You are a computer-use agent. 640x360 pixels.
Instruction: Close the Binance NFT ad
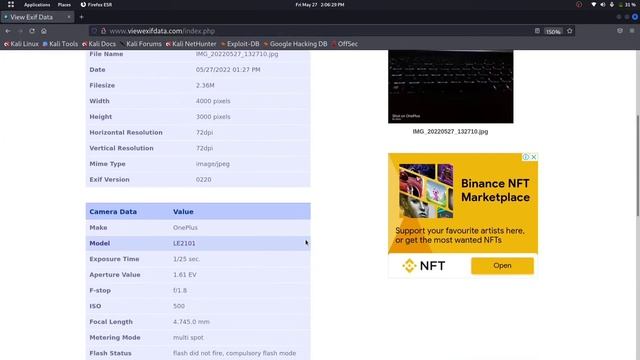(x=533, y=157)
